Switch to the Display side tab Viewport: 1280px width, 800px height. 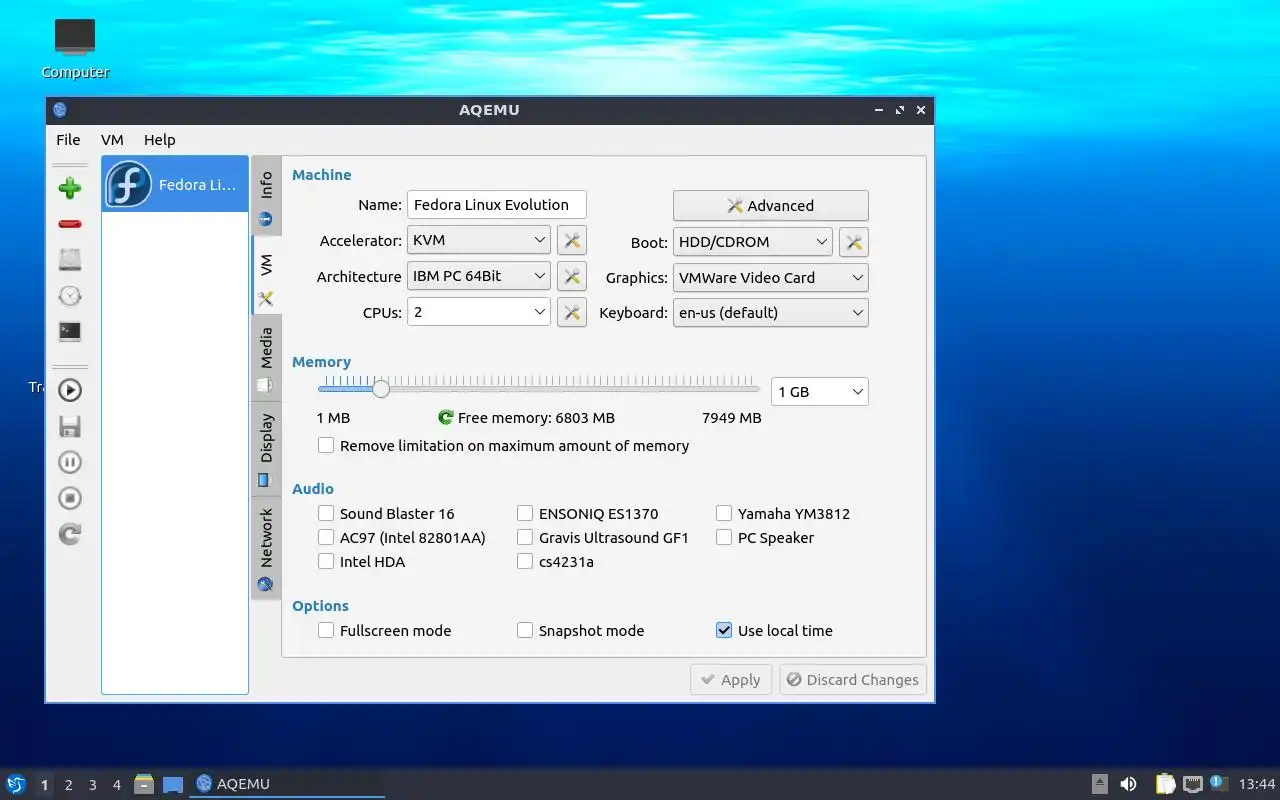click(x=266, y=448)
